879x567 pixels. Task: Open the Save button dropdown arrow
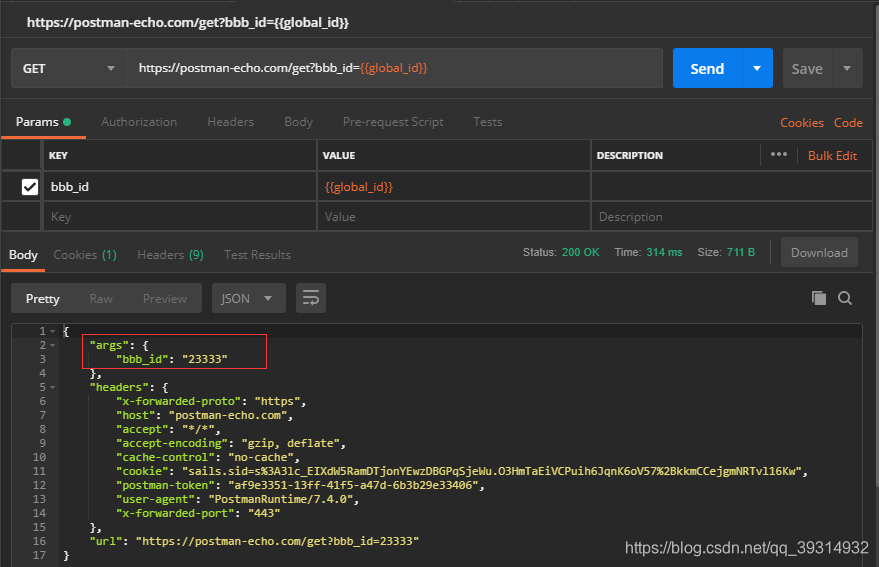click(847, 68)
